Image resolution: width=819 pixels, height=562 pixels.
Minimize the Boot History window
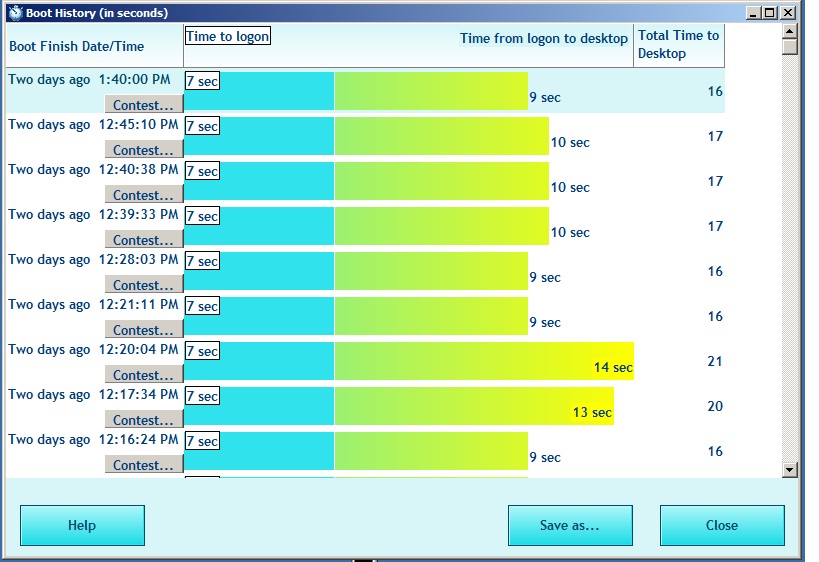753,13
